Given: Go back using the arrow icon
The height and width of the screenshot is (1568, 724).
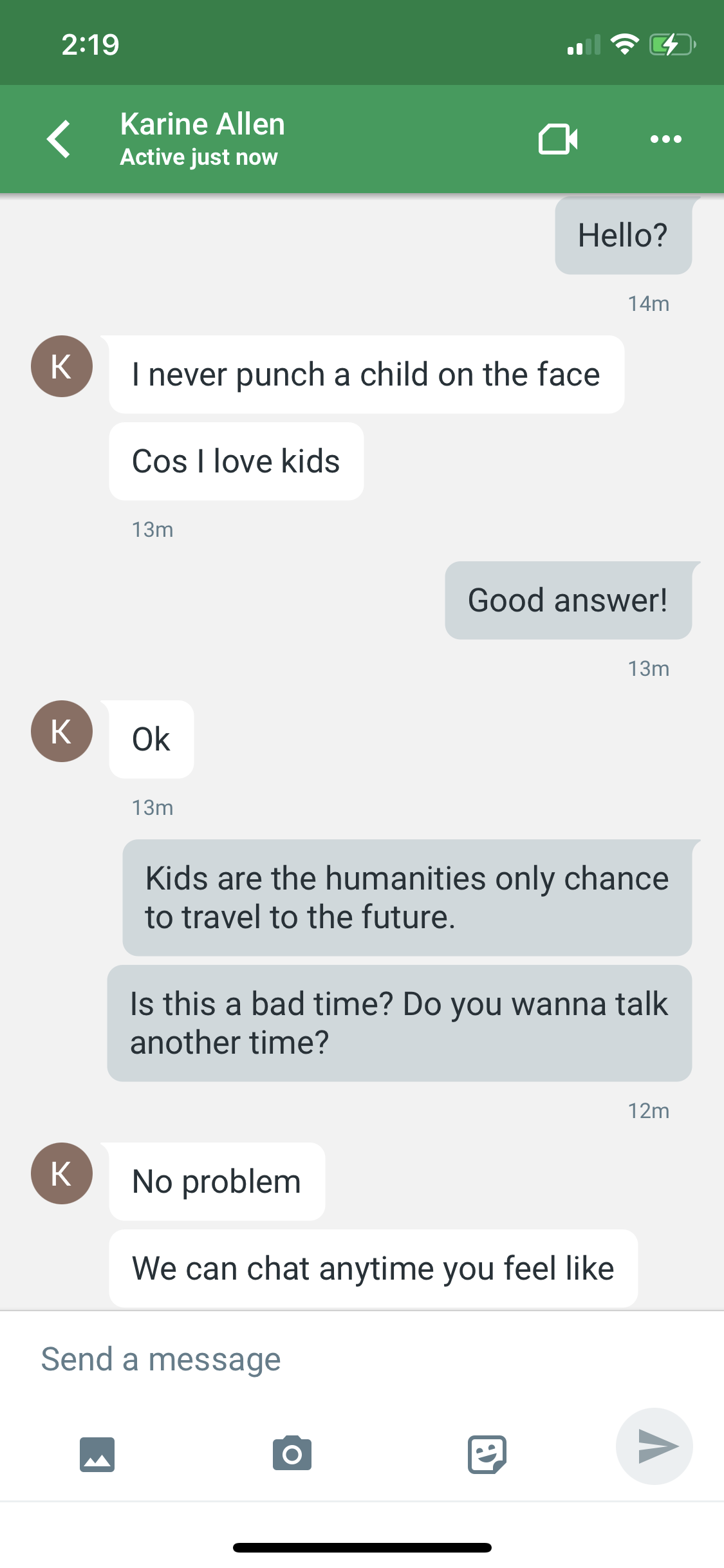Looking at the screenshot, I should click(x=59, y=139).
